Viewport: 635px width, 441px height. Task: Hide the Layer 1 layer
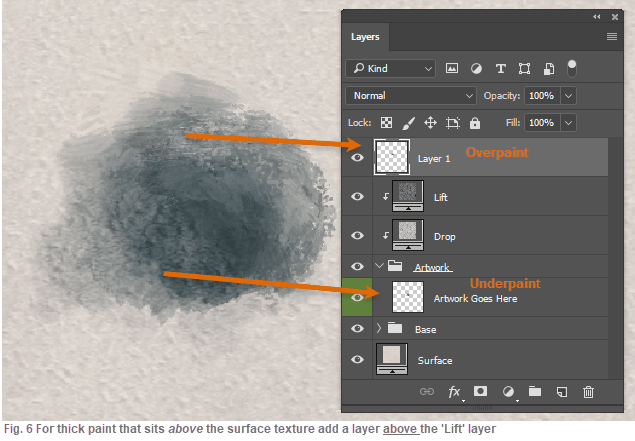(x=357, y=157)
